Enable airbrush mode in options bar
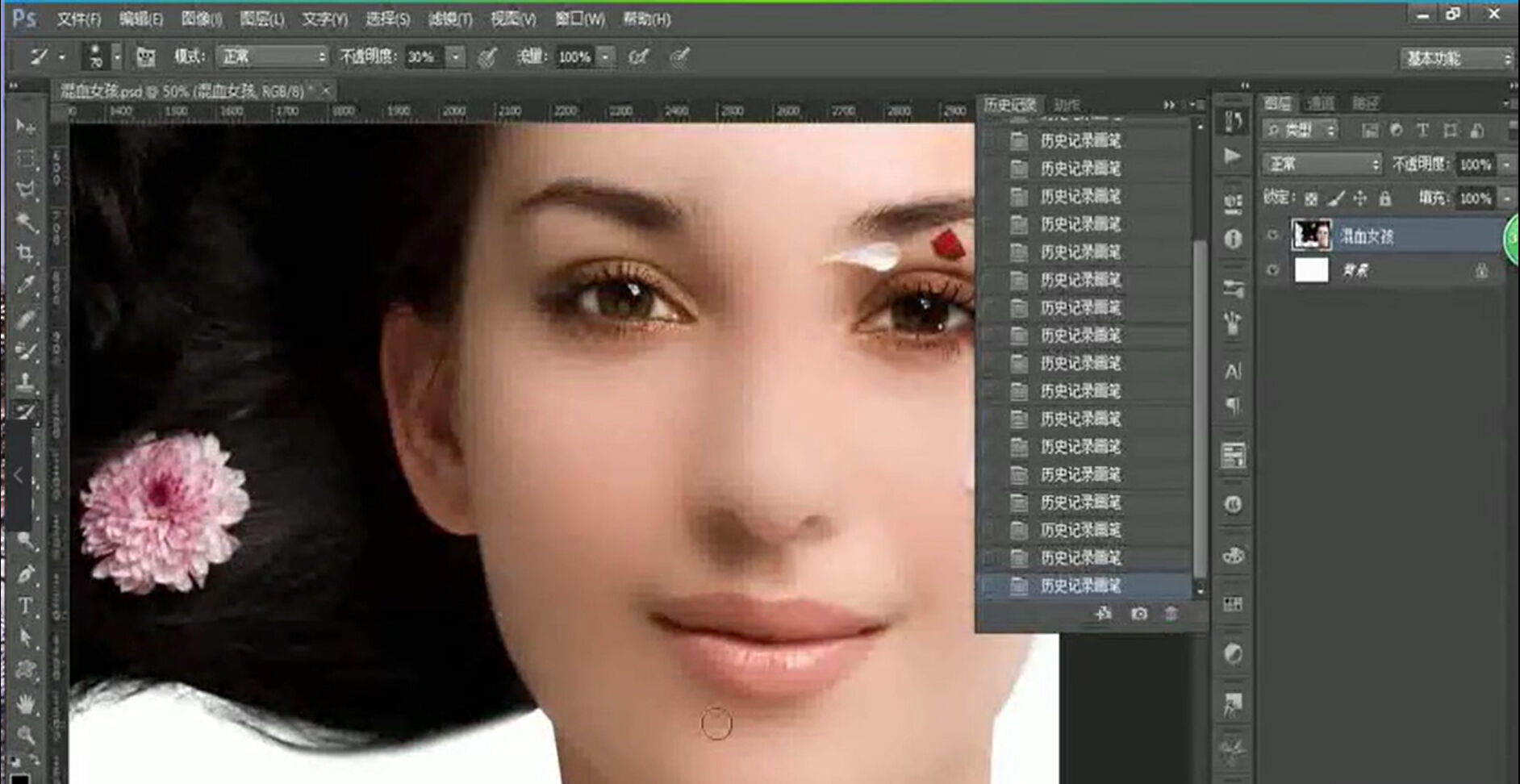 coord(638,57)
